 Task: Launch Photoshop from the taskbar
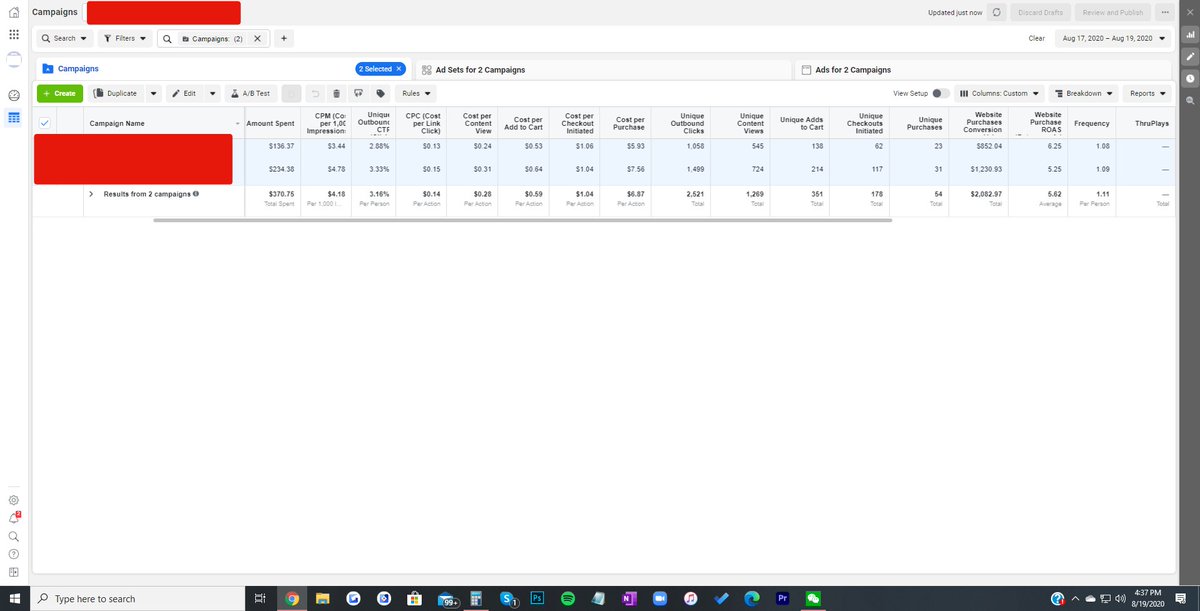(x=537, y=600)
